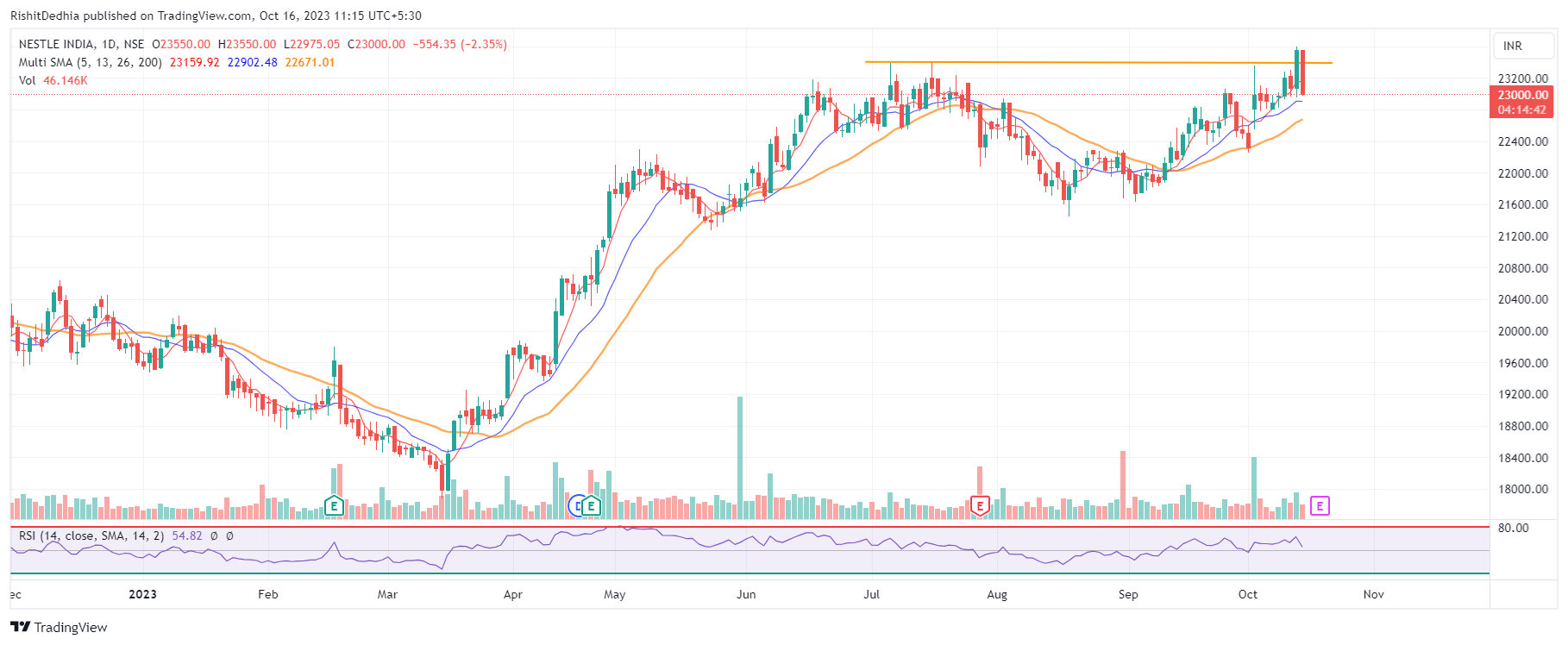Click the RSI 80.00 scale label
This screenshot has width=1568, height=645.
1513,528
